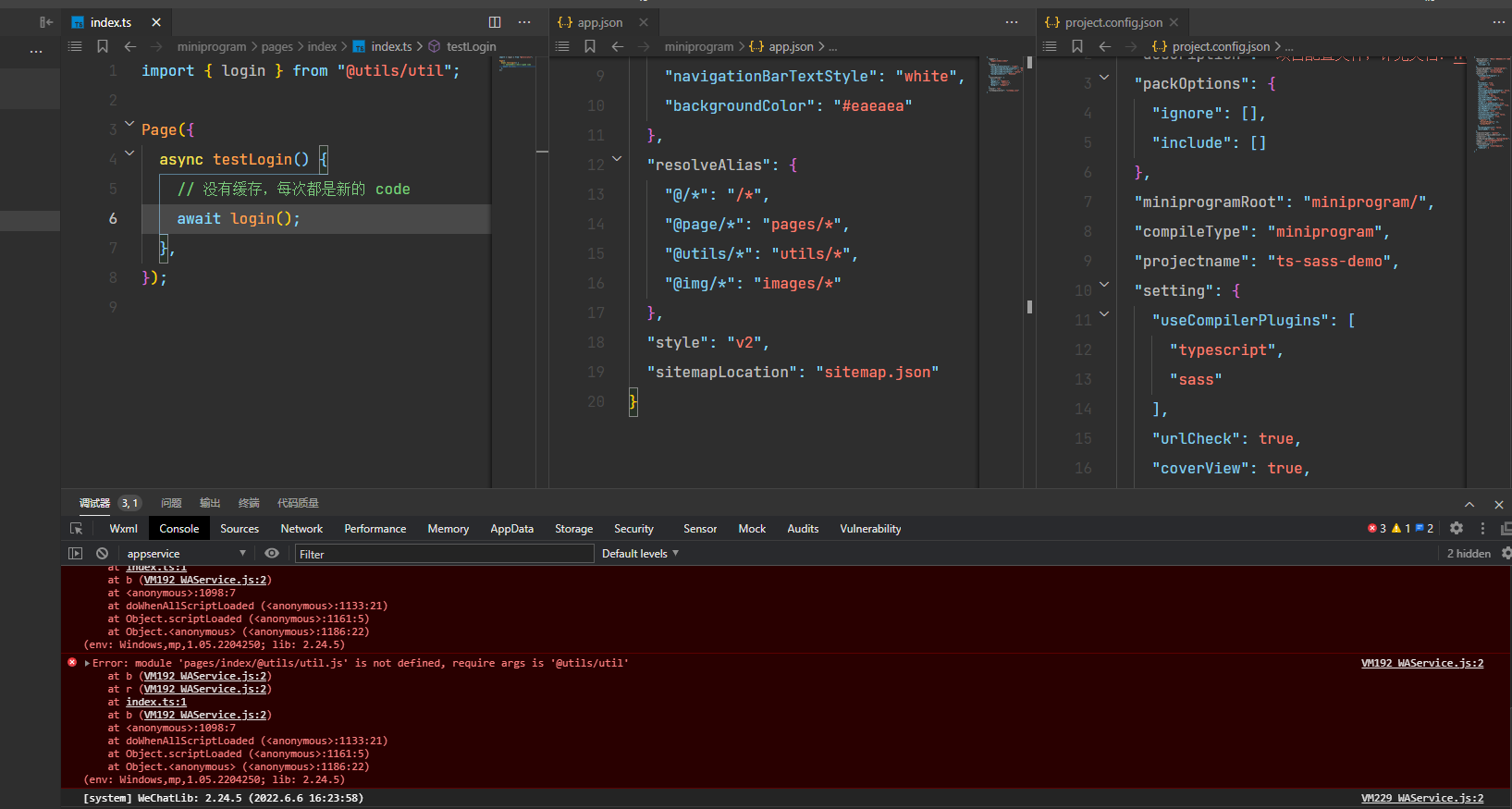Open the Sources devtools tab
The width and height of the screenshot is (1512, 809).
240,529
